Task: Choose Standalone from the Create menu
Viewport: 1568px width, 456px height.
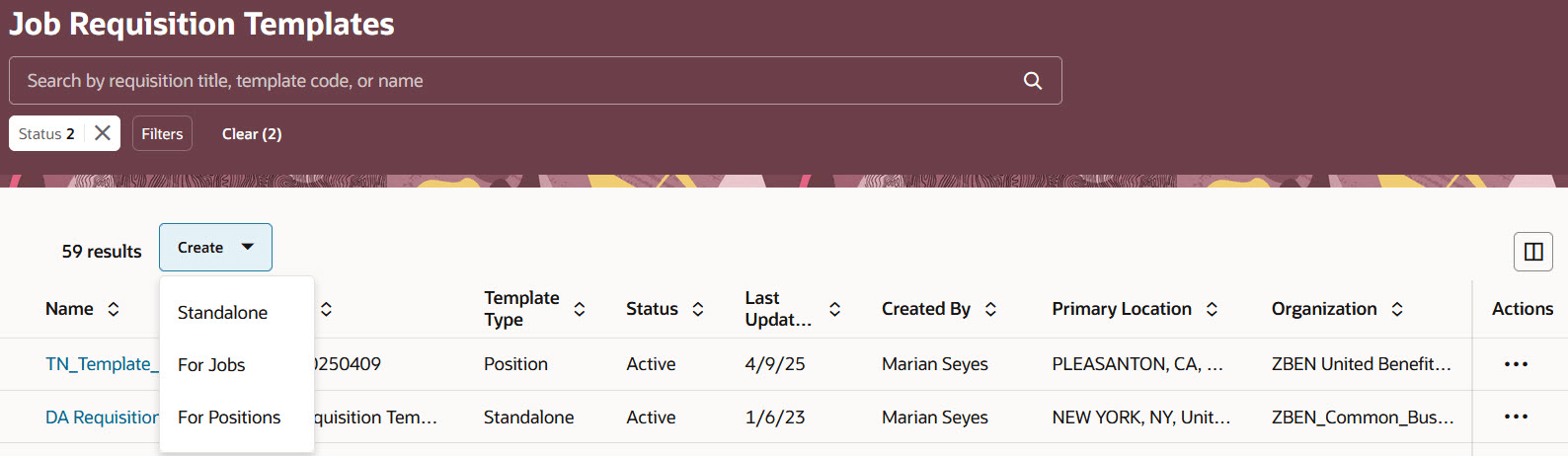Action: pos(223,313)
